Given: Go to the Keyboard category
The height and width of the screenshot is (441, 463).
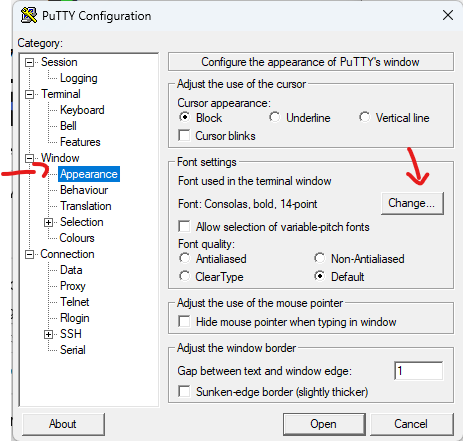Looking at the screenshot, I should pos(82,110).
